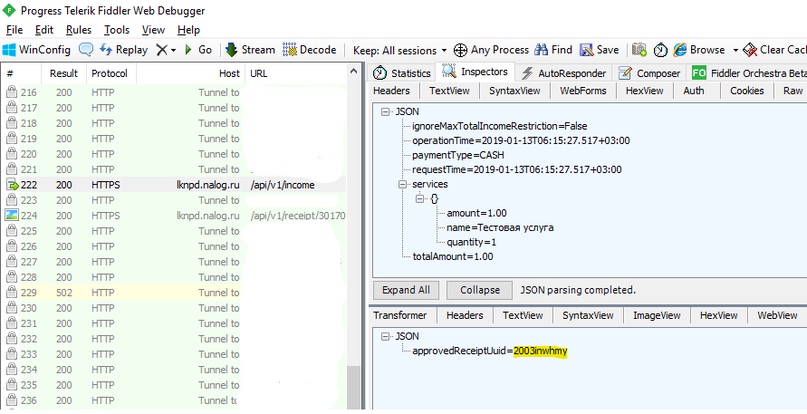
Task: Collapse the {} object node
Action: click(x=420, y=199)
